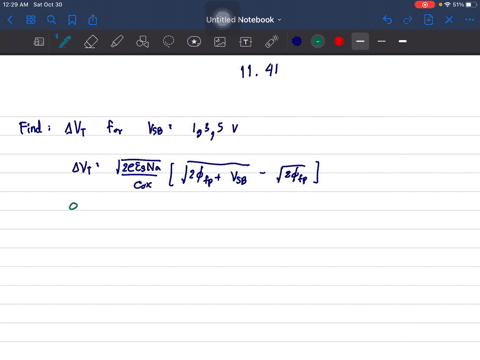Add a new page
480x360 pixels.
[428, 20]
